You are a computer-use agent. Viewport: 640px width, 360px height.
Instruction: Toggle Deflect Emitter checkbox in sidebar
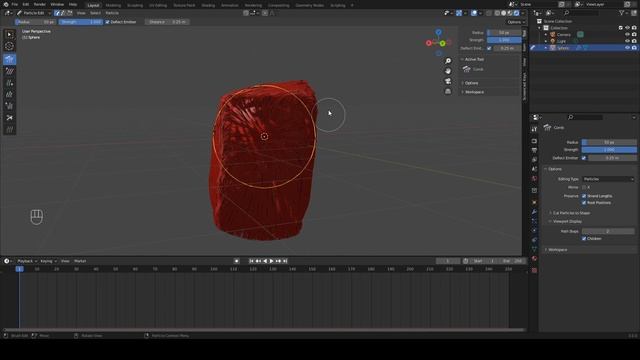coord(489,48)
